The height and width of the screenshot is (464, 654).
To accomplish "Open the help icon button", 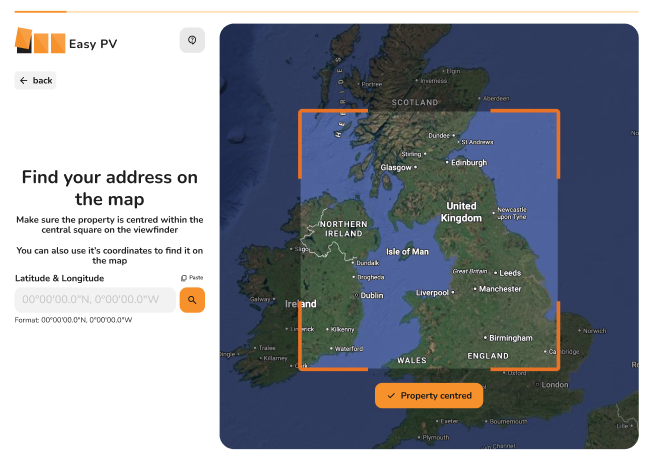I will click(x=192, y=40).
